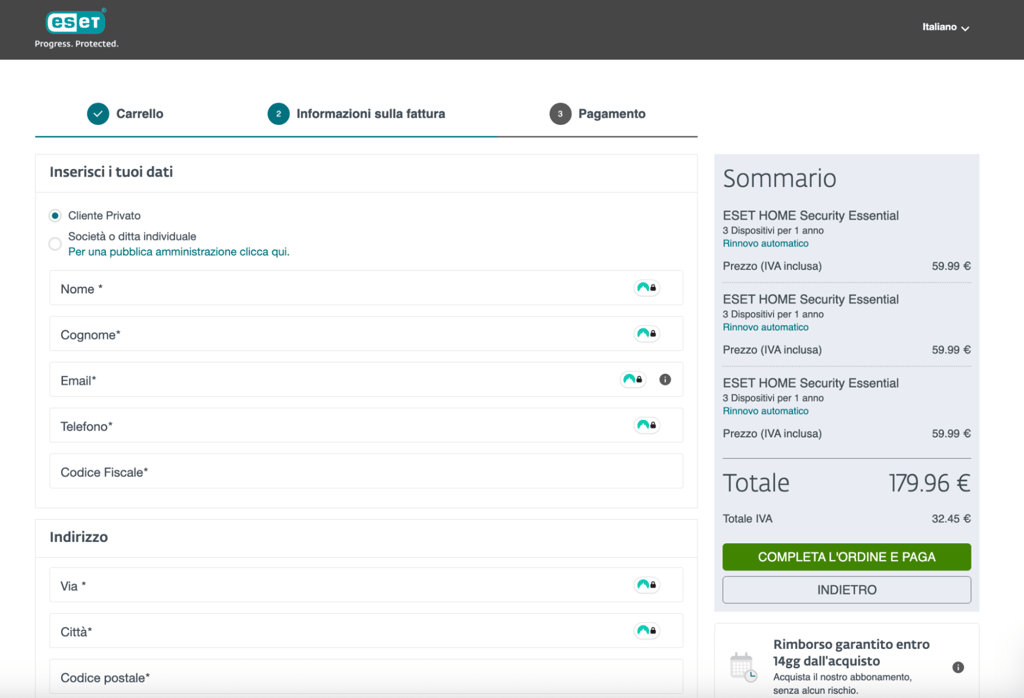
Task: Click Rinnovo automatico link of second product
Action: 765,327
